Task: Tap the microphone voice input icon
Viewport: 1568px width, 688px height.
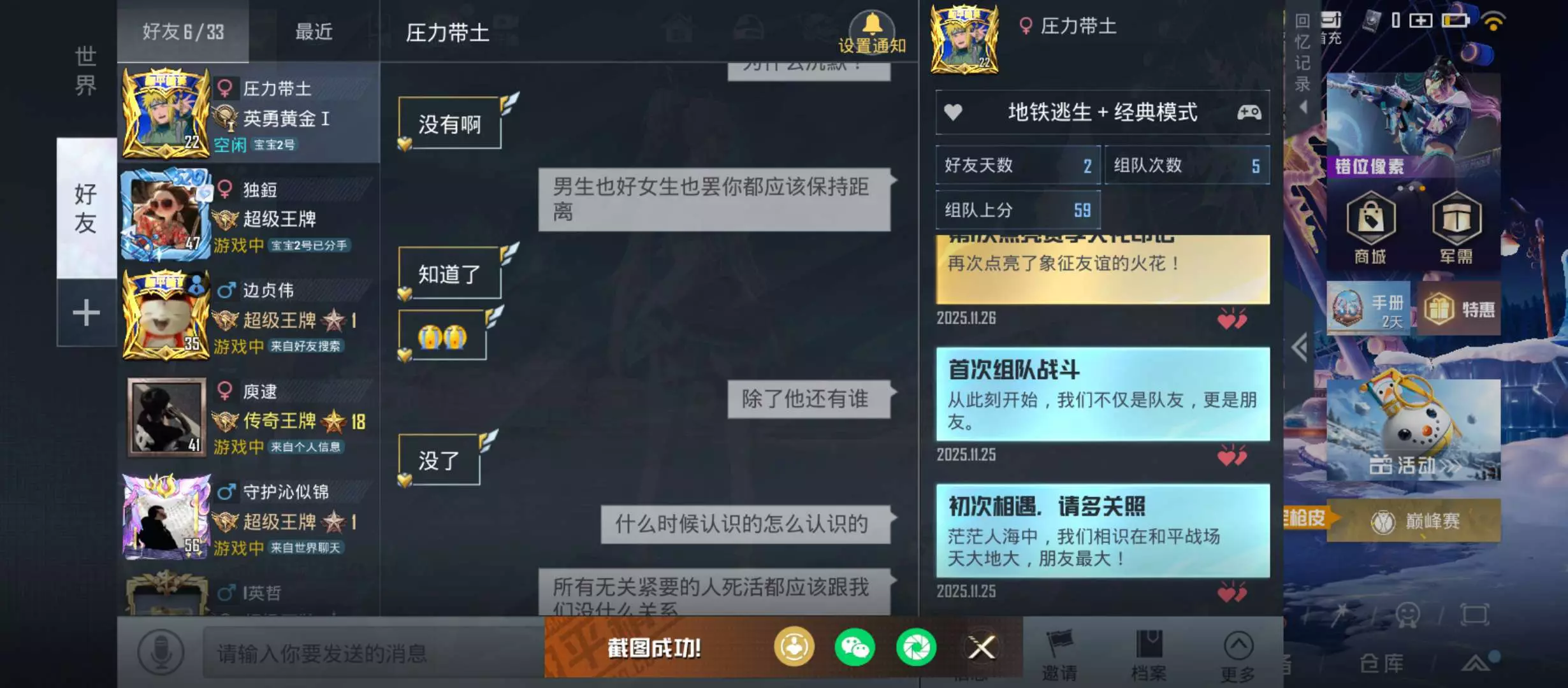Action: pos(161,652)
